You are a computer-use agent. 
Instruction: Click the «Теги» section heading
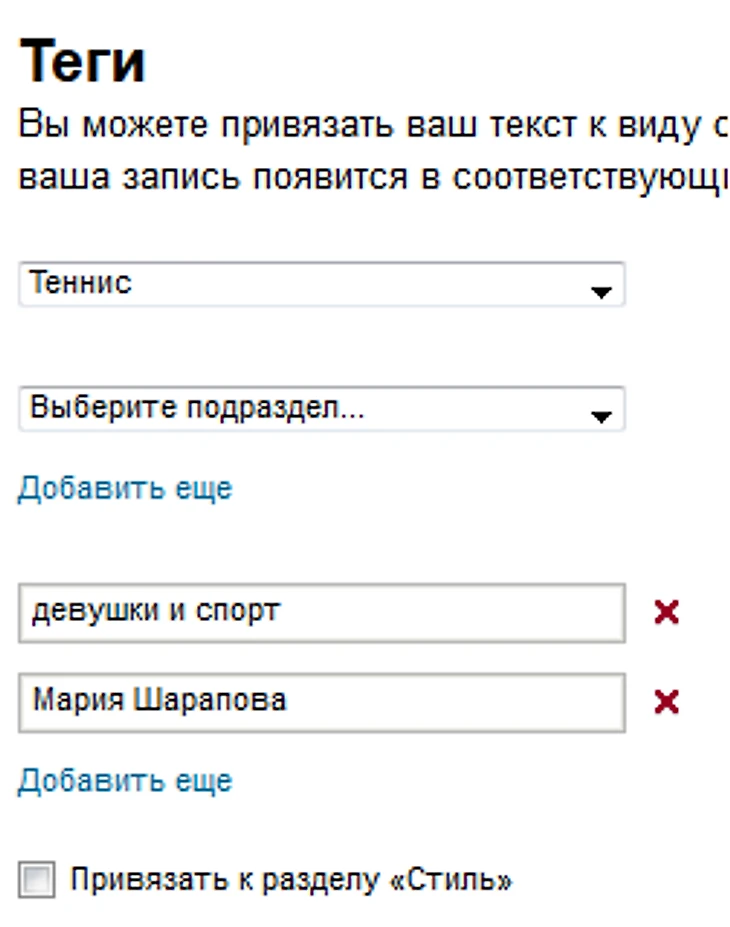click(82, 61)
